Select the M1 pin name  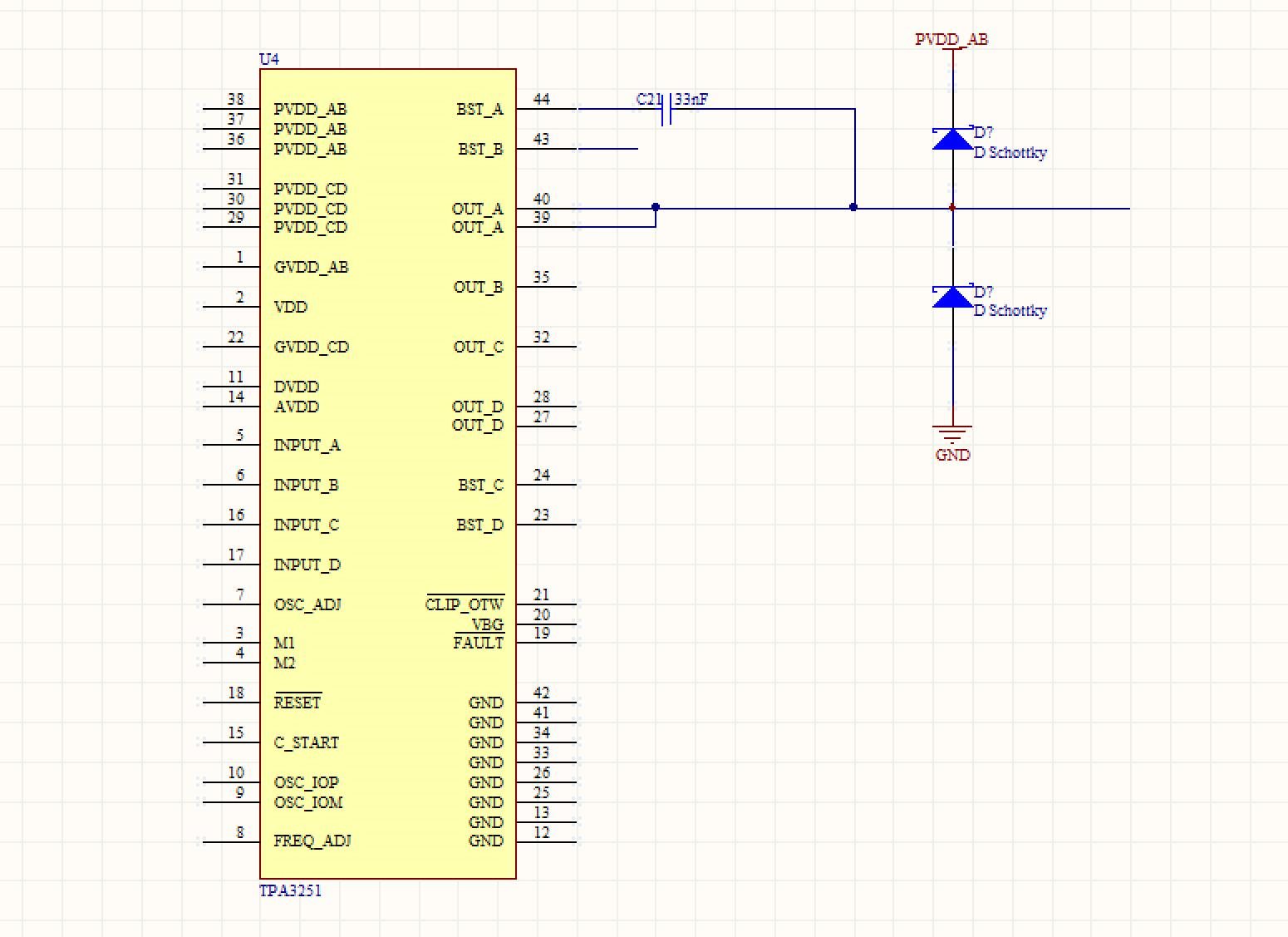[x=284, y=643]
